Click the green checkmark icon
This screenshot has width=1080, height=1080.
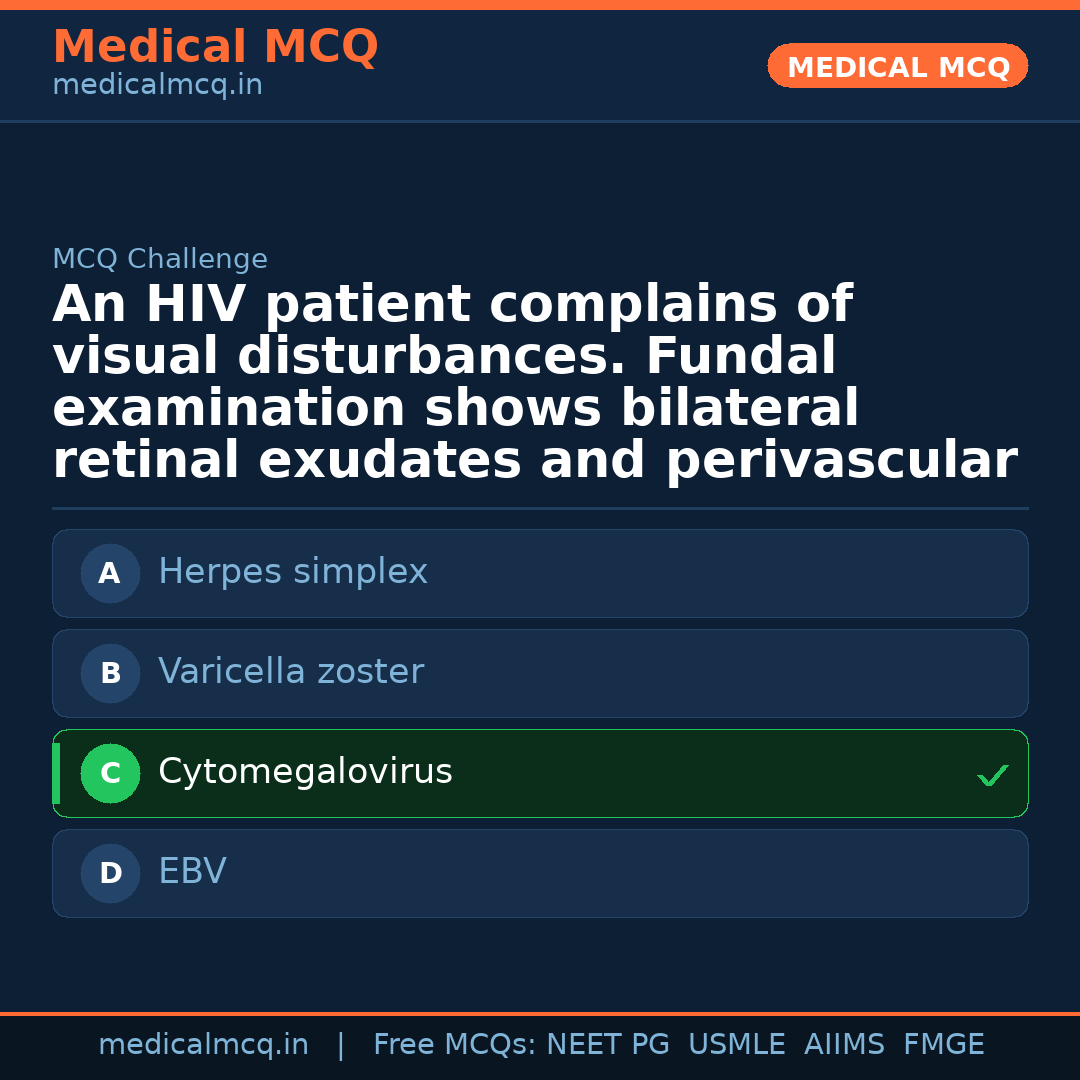(x=992, y=775)
